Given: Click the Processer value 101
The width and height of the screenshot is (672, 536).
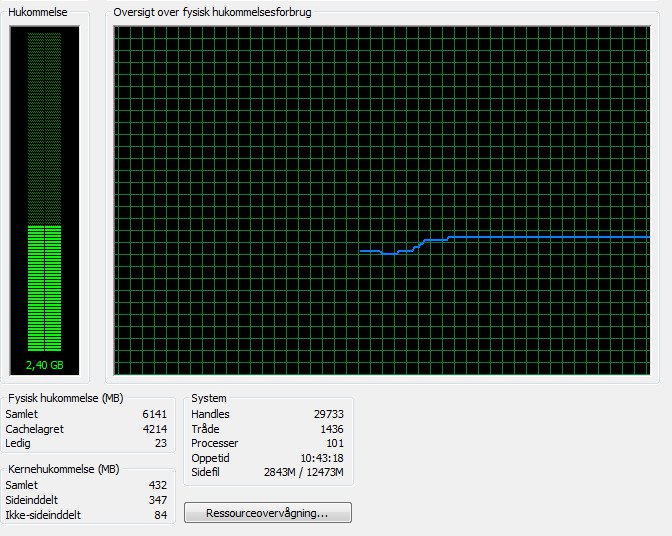Looking at the screenshot, I should (335, 443).
